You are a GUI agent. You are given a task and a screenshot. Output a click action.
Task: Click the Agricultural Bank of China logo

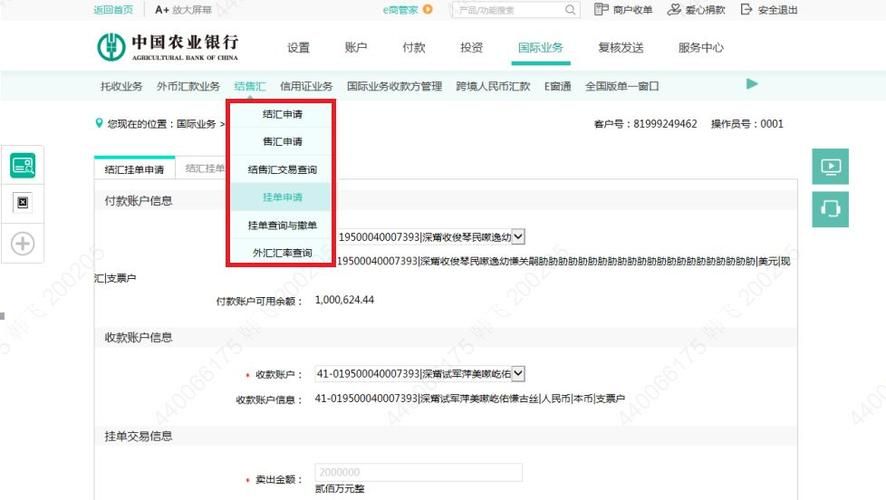[x=168, y=47]
